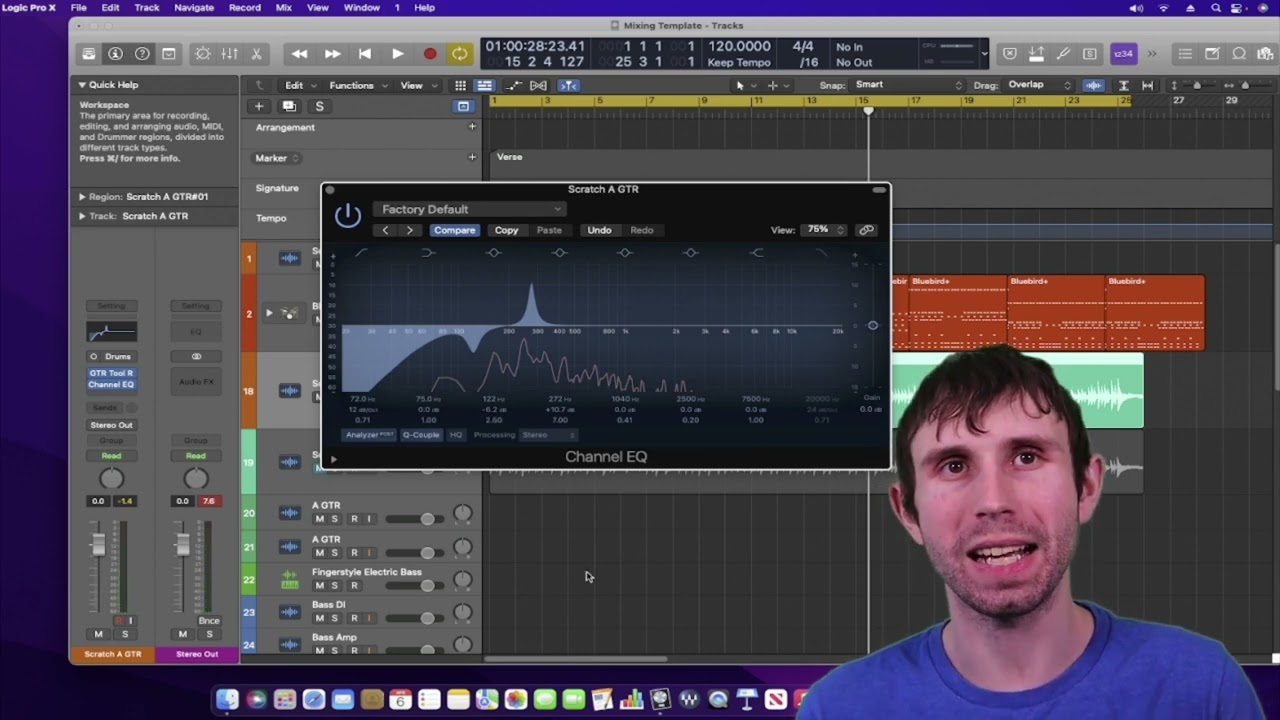This screenshot has width=1280, height=720.
Task: Open the Snap Smart dropdown
Action: [908, 85]
